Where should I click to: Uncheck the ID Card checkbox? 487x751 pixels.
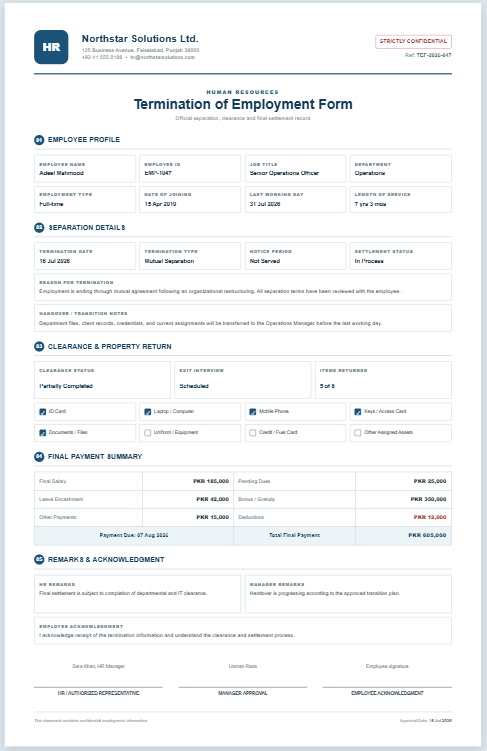(x=43, y=411)
